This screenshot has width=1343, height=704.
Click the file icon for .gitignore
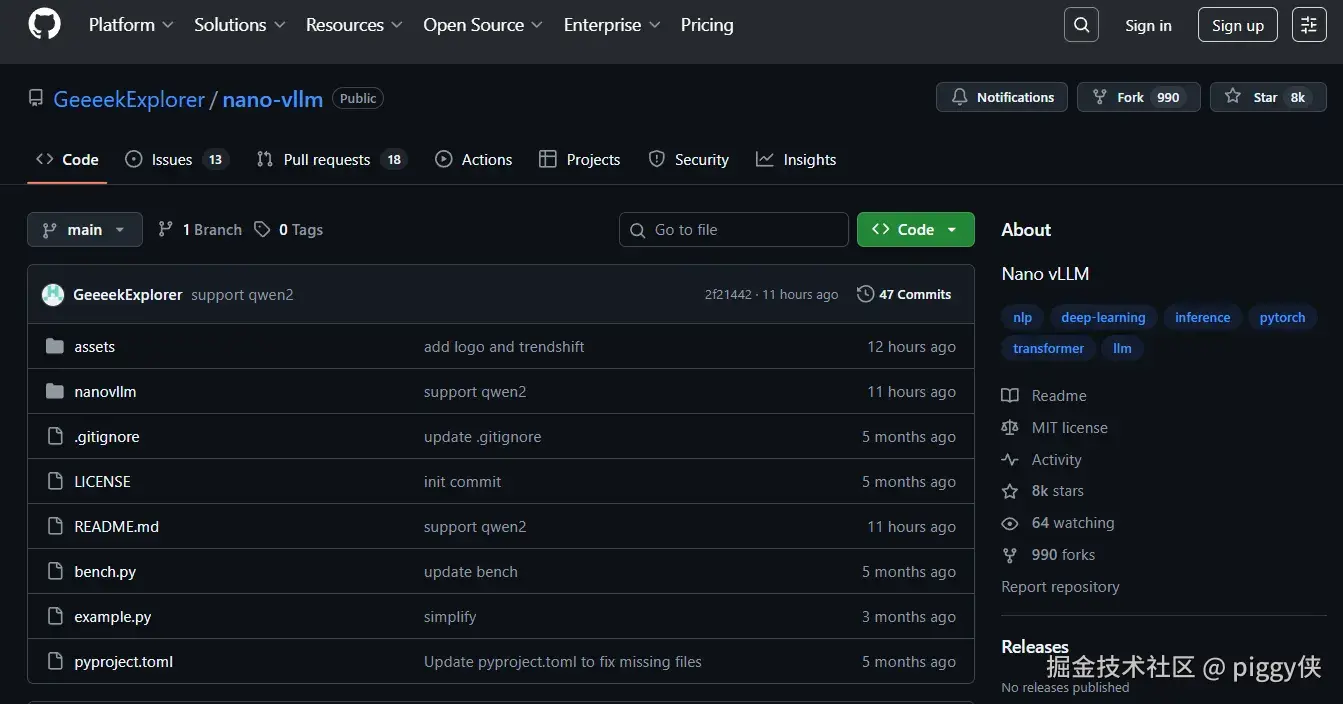tap(55, 437)
